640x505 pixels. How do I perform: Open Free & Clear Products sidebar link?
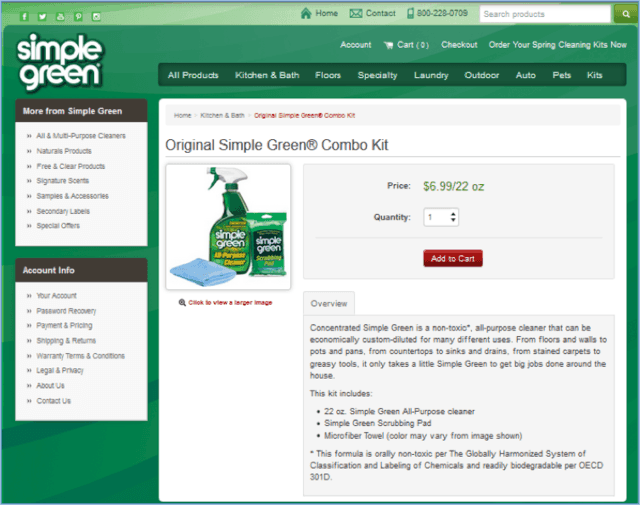(x=71, y=166)
